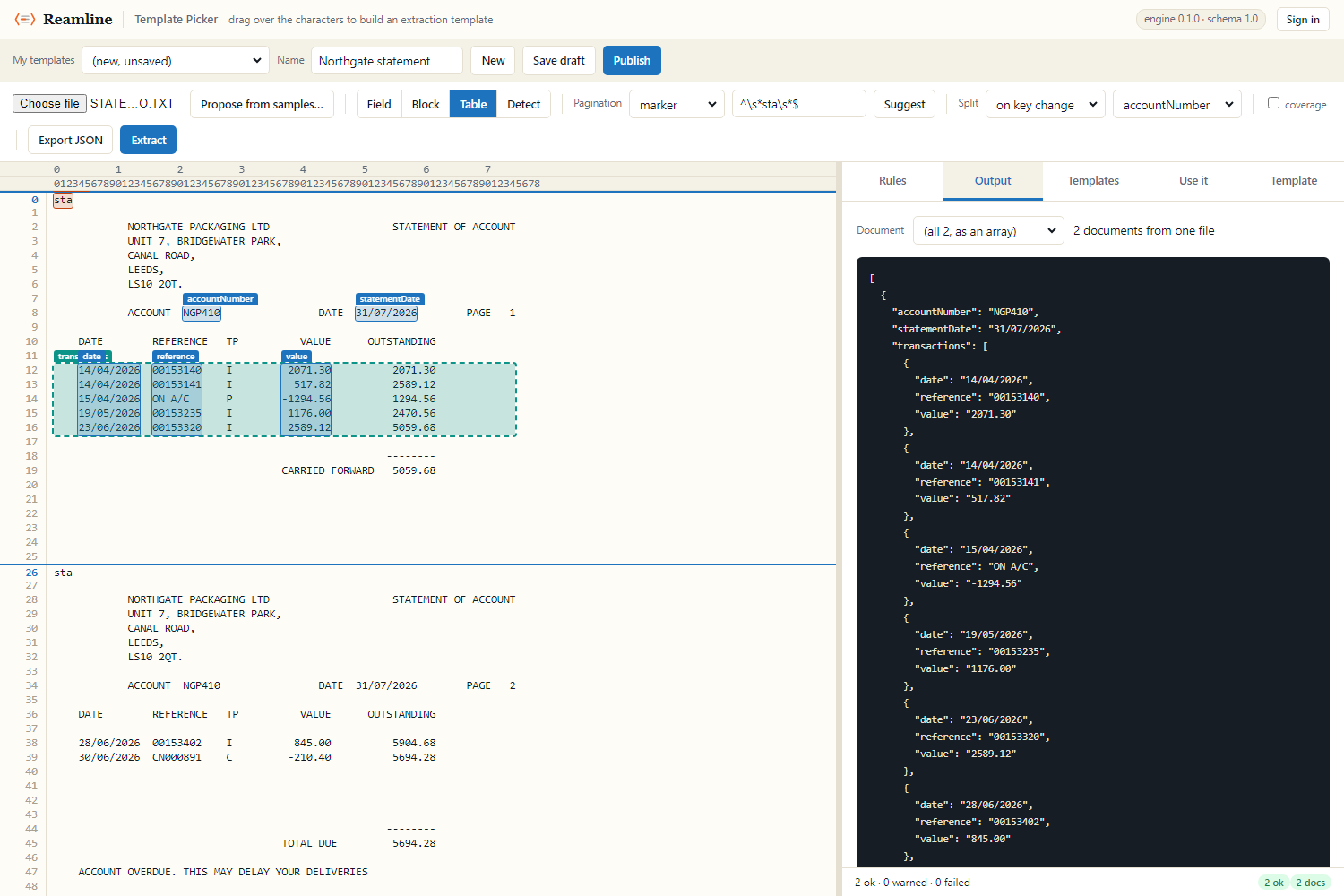Click the ACCOUNT OVERDUE notice line
This screenshot has width=1344, height=896.
(x=223, y=872)
